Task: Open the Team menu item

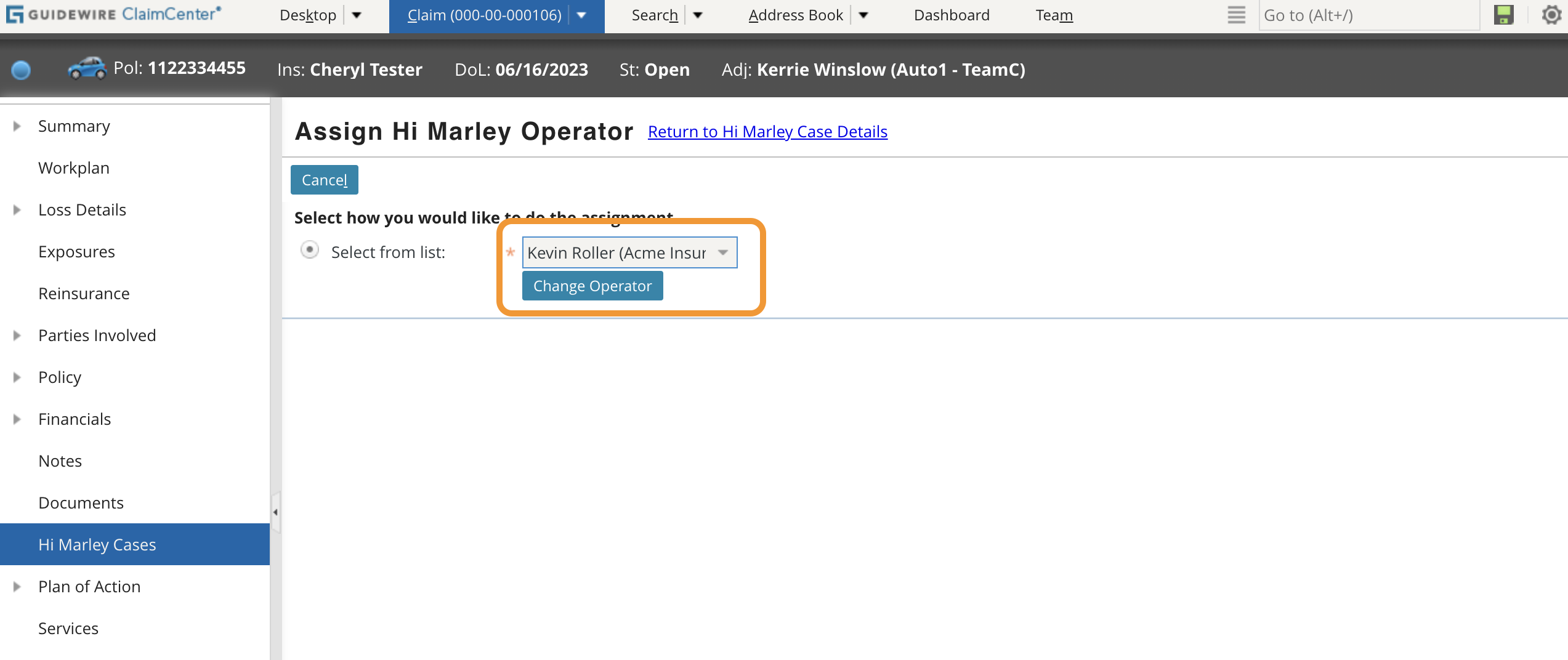Action: pos(1054,15)
